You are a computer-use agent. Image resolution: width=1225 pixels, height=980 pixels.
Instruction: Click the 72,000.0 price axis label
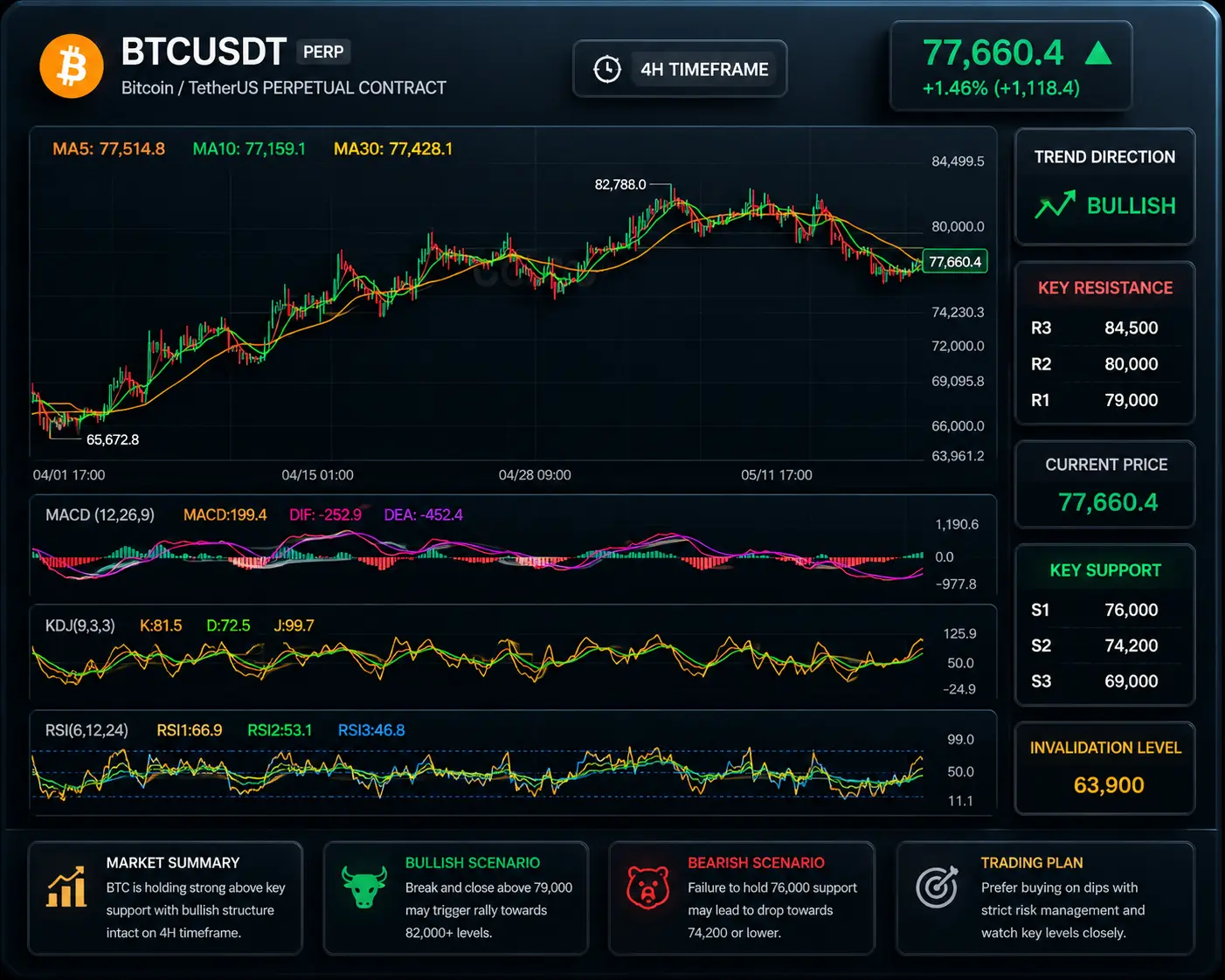pos(958,346)
